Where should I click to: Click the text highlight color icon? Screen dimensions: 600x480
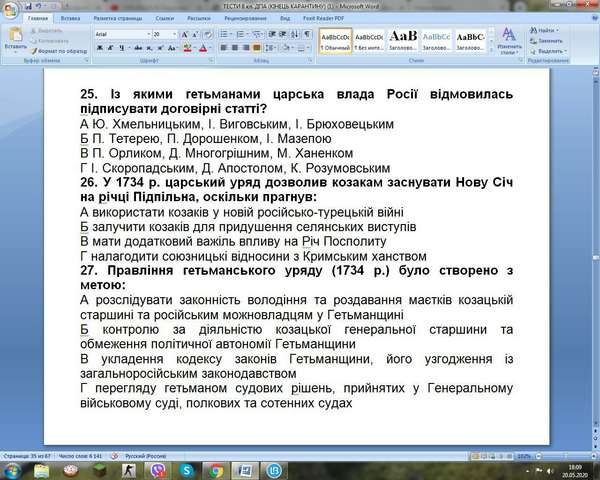coord(187,48)
